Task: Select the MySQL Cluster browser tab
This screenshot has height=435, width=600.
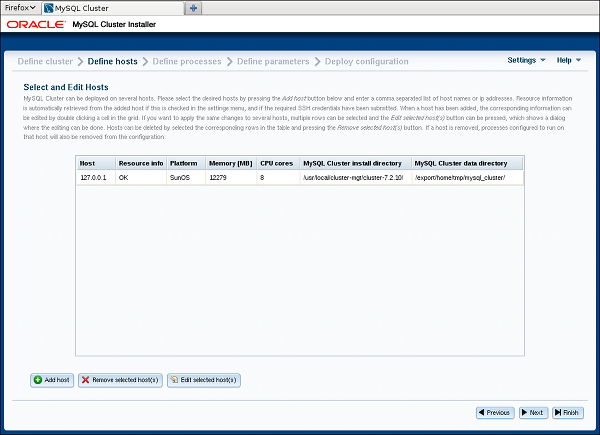Action: click(110, 8)
